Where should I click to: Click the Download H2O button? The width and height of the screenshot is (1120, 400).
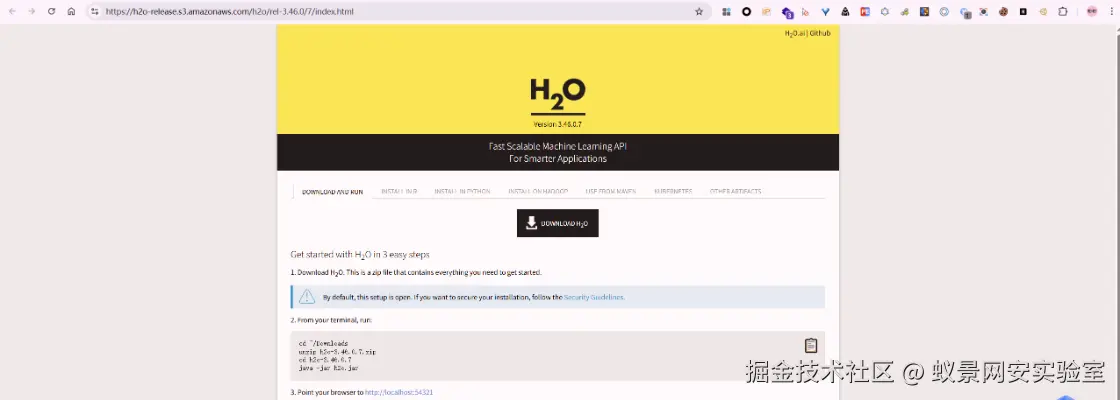(x=558, y=223)
